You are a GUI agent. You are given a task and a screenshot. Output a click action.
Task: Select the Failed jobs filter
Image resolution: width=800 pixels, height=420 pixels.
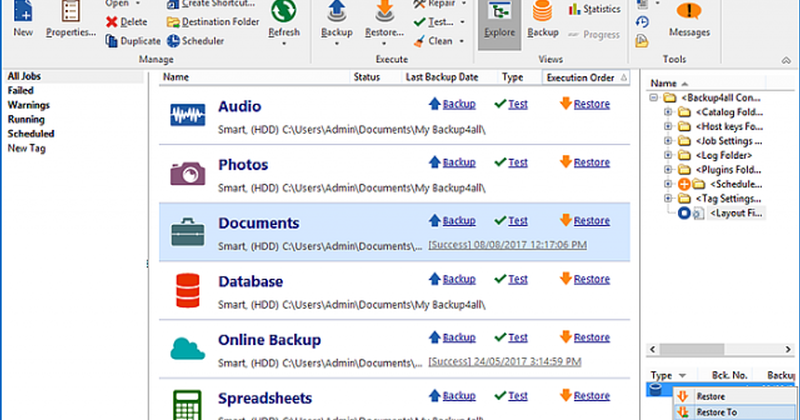tap(20, 90)
